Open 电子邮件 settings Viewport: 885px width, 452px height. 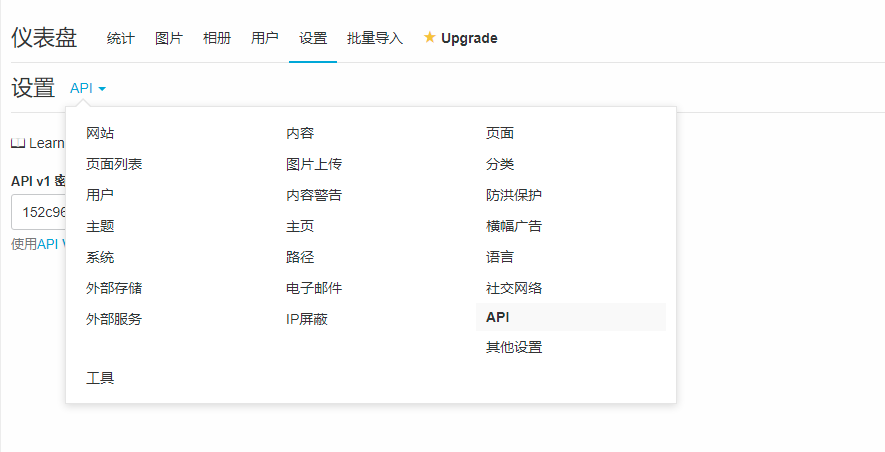click(x=314, y=288)
